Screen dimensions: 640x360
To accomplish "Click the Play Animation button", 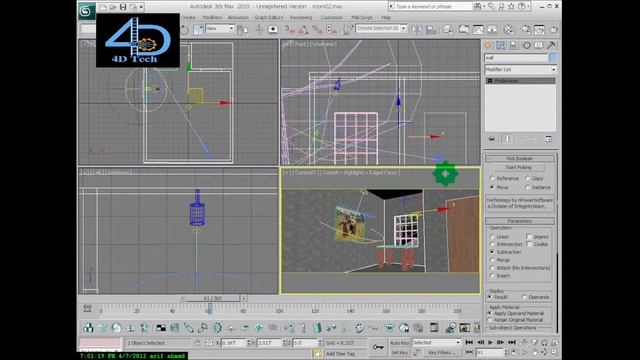I will coord(491,342).
